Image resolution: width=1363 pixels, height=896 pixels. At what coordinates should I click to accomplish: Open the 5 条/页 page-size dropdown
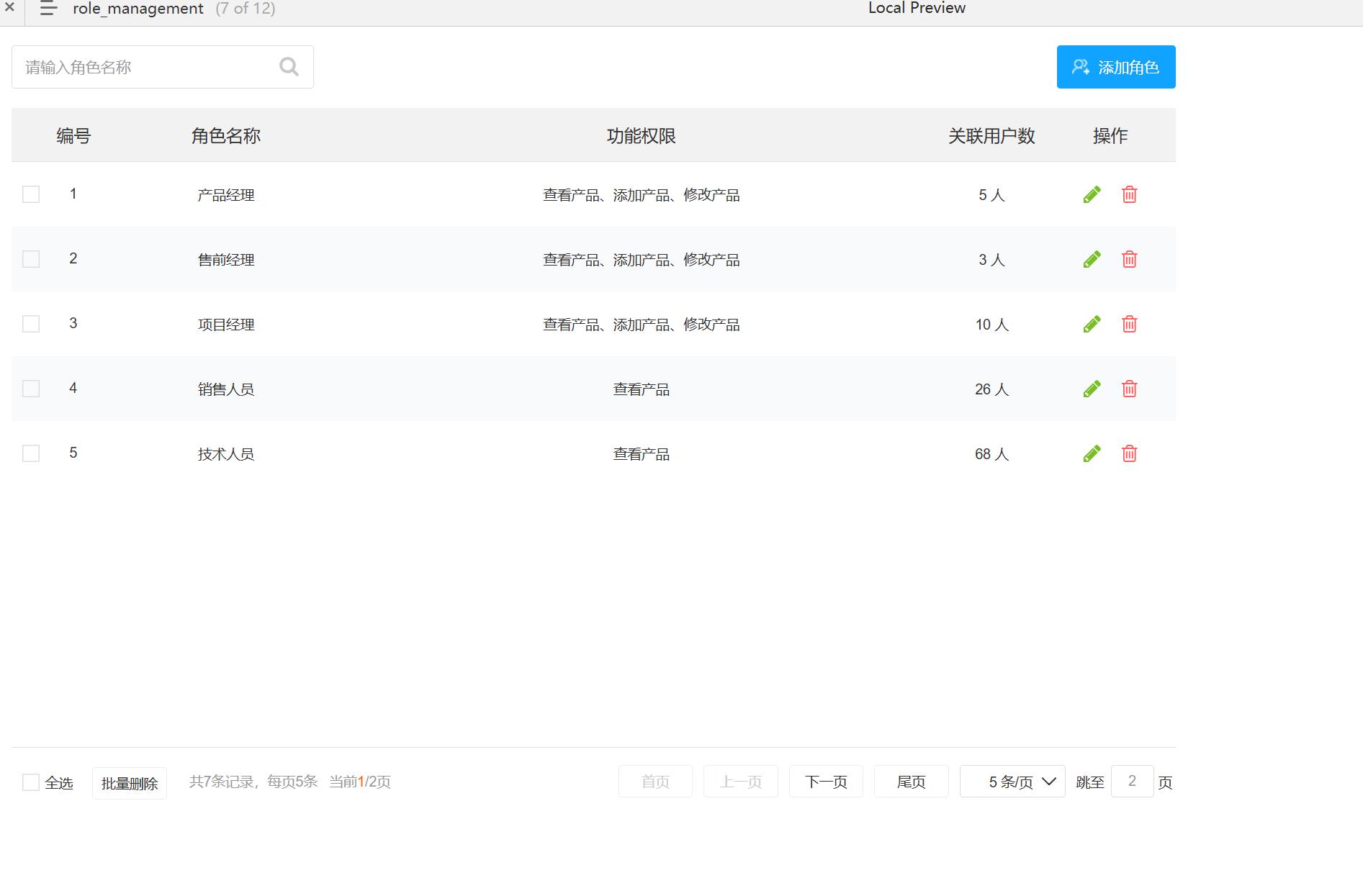coord(1012,782)
